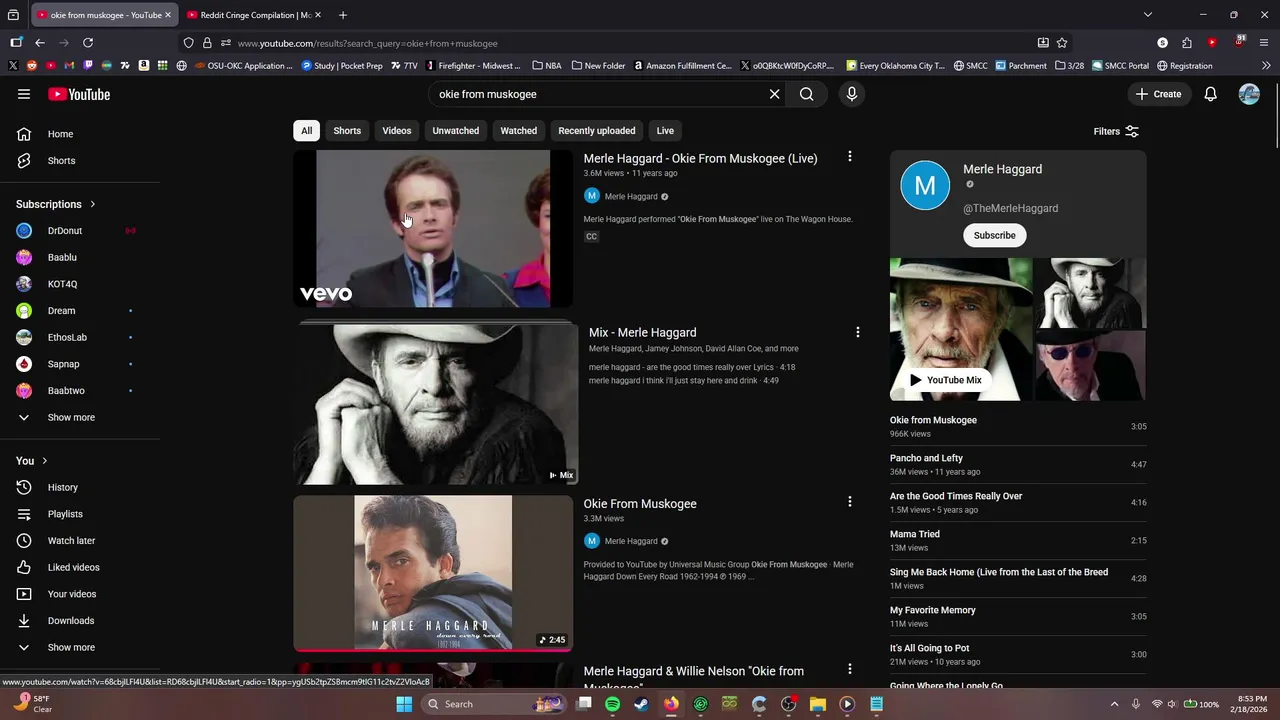The width and height of the screenshot is (1280, 720).
Task: Select the Recently uploaded filter chip
Action: (x=596, y=131)
